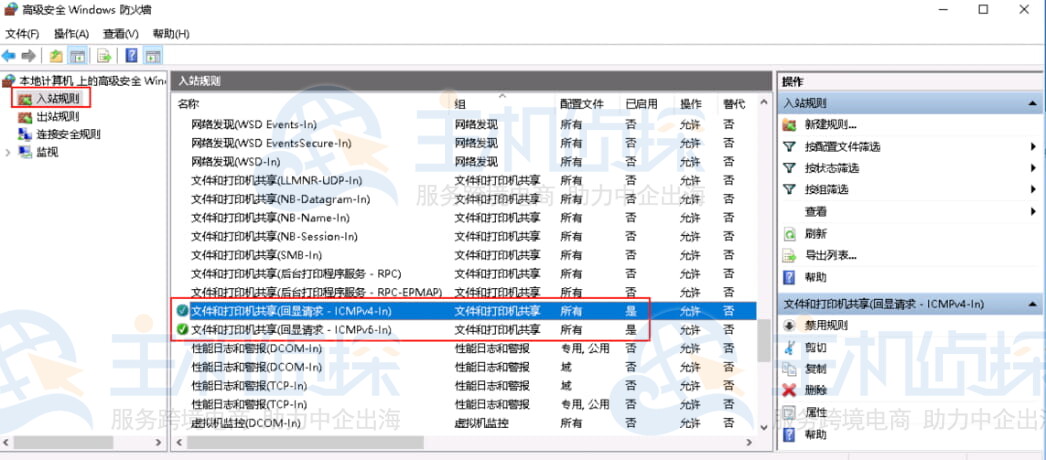
Task: Click 新建规则... in the actions pane
Action: click(831, 125)
